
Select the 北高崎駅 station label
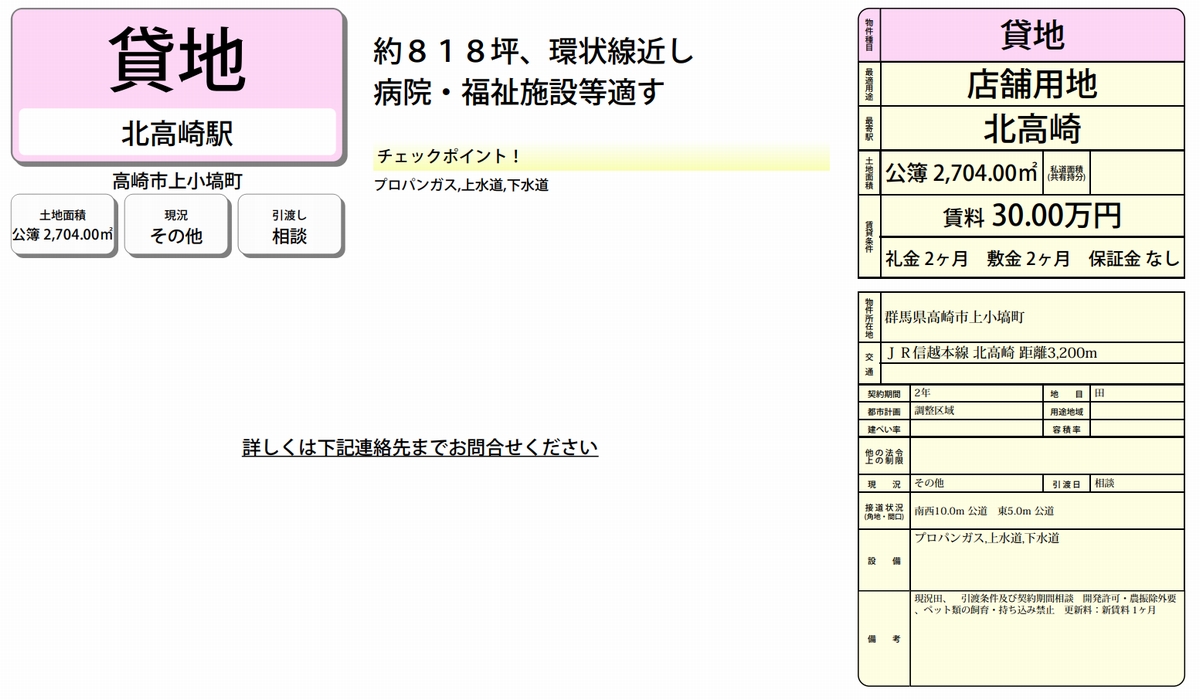click(177, 133)
